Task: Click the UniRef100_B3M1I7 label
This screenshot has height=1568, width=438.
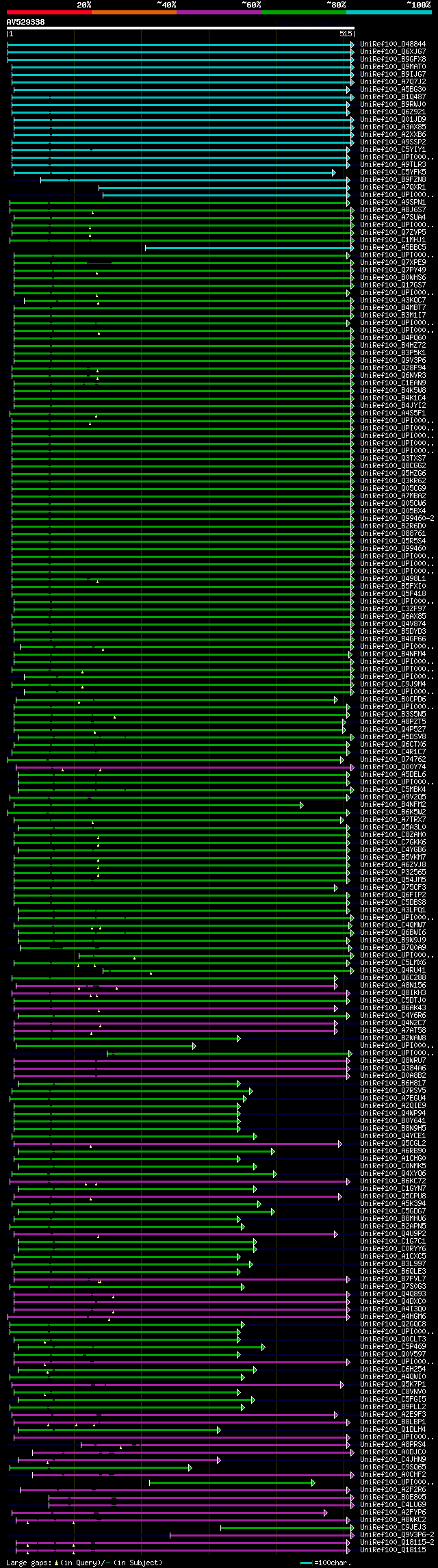Action: (393, 315)
